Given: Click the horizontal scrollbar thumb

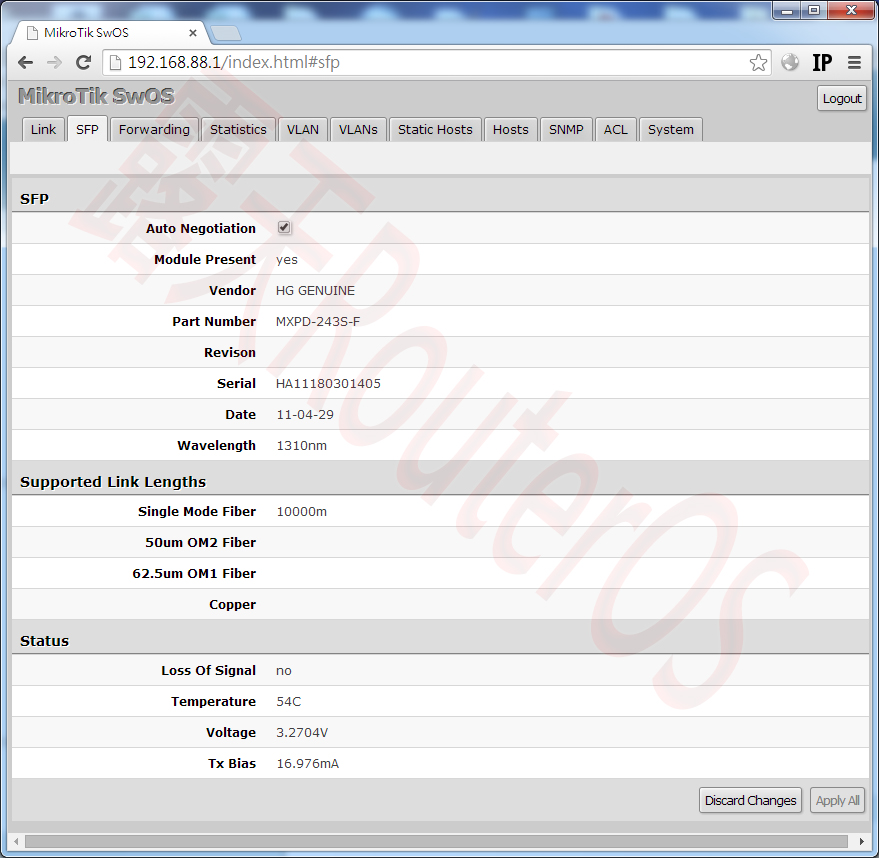Looking at the screenshot, I should (436, 841).
